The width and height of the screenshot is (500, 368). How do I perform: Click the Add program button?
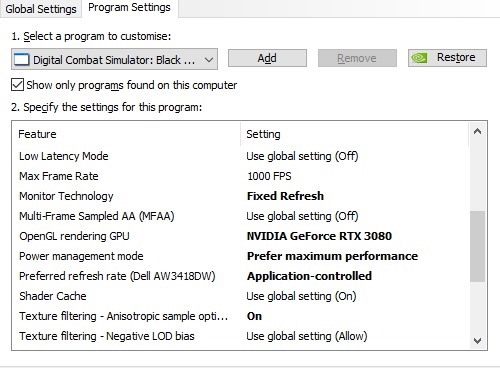coord(267,58)
